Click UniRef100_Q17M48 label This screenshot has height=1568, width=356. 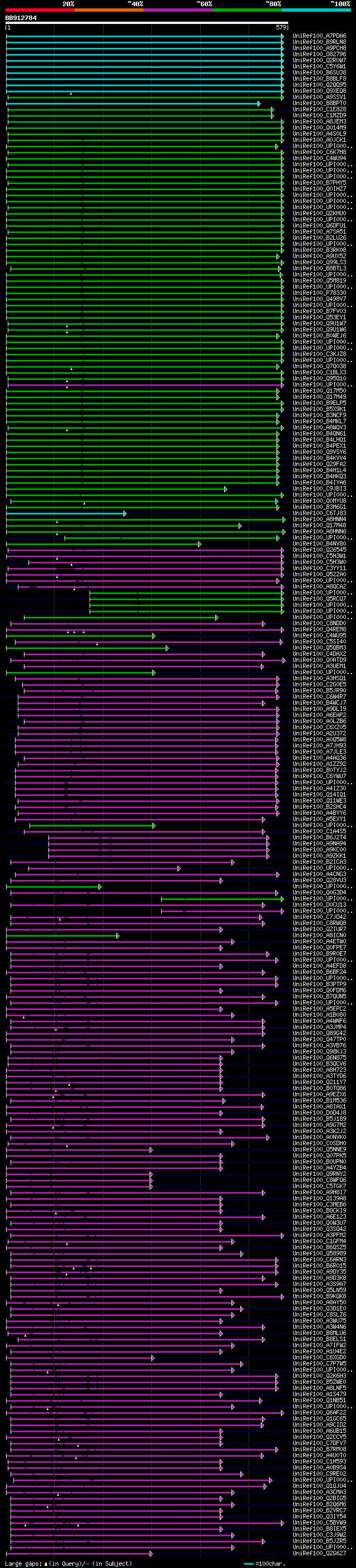coord(319,525)
